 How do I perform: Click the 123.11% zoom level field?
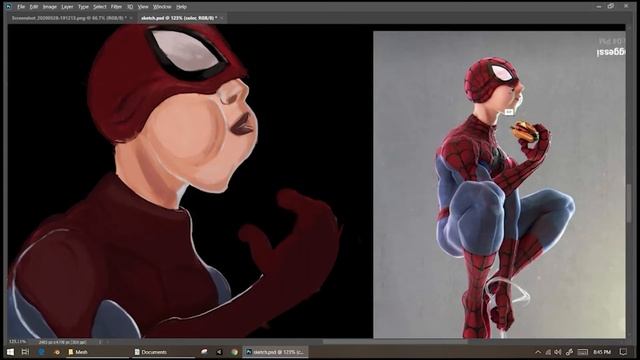pos(18,342)
